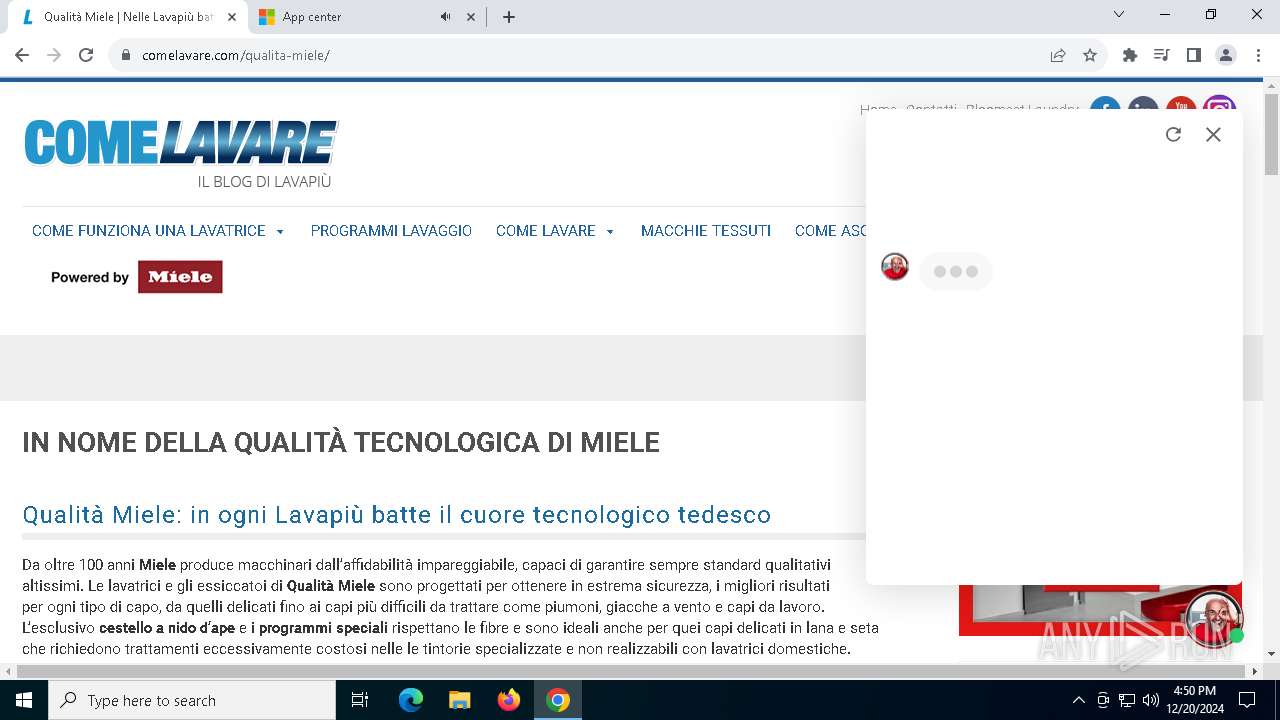Open the Windows Start menu
The height and width of the screenshot is (720, 1280).
(24, 700)
